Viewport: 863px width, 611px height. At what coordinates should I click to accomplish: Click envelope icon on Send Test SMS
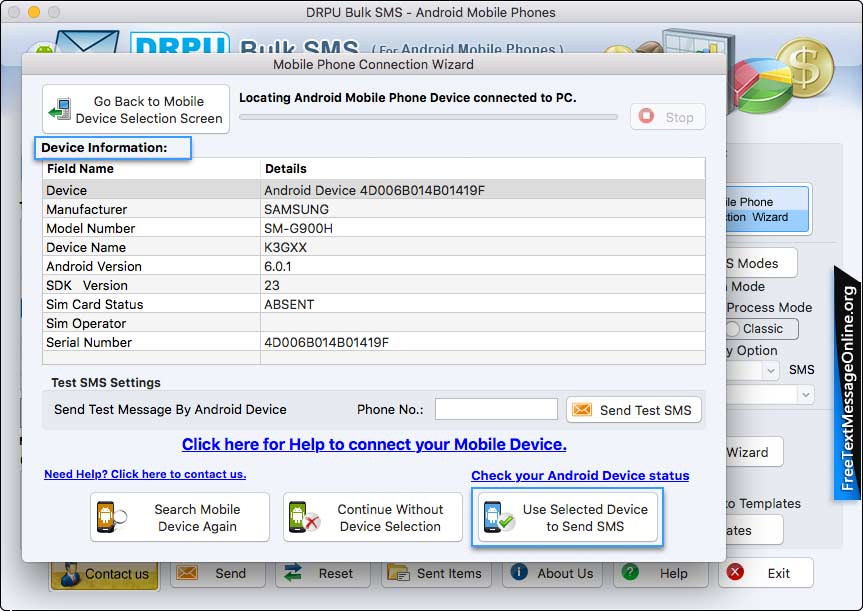pyautogui.click(x=582, y=410)
